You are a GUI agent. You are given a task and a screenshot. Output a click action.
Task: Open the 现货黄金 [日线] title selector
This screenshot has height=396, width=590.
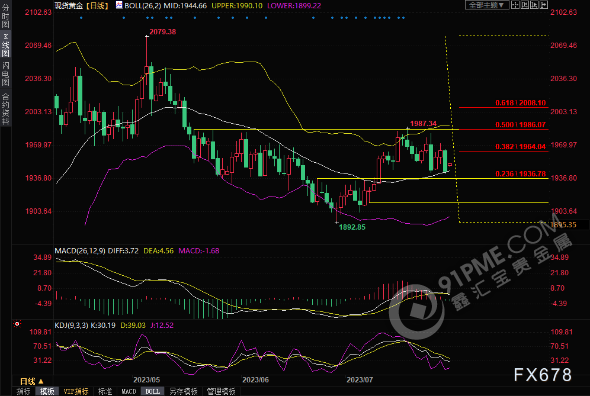coord(81,5)
